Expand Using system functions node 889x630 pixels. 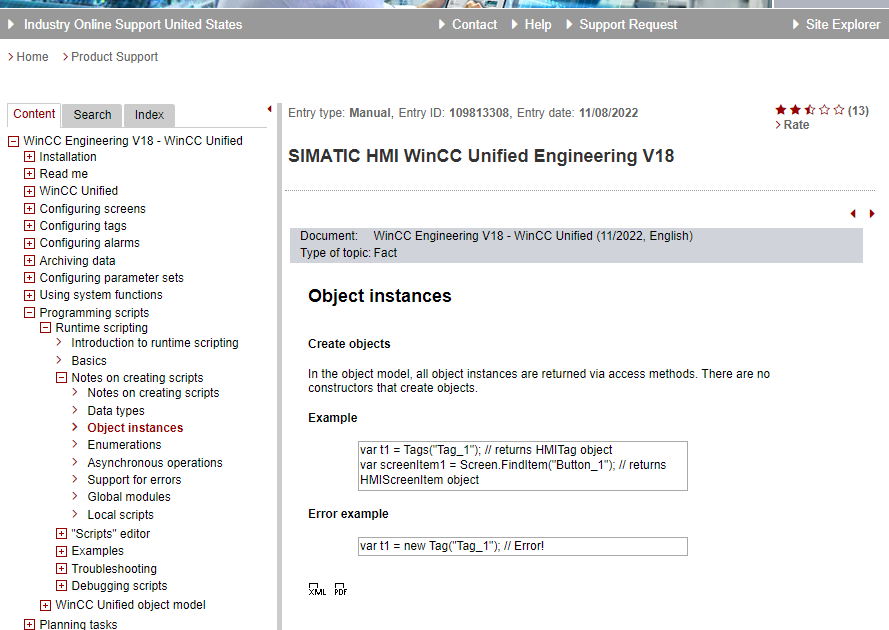coord(29,295)
